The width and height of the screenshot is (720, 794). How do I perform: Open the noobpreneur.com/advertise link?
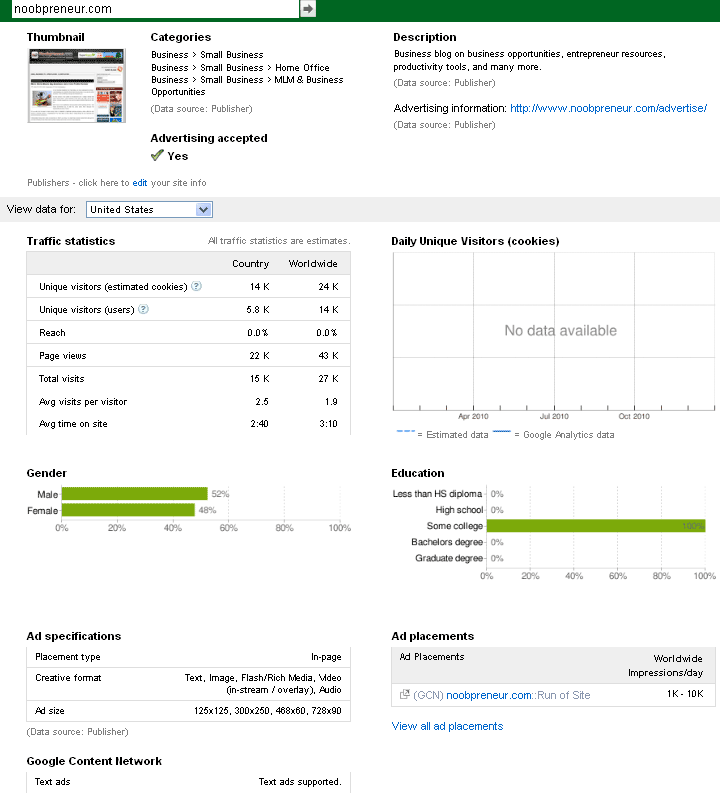click(608, 108)
